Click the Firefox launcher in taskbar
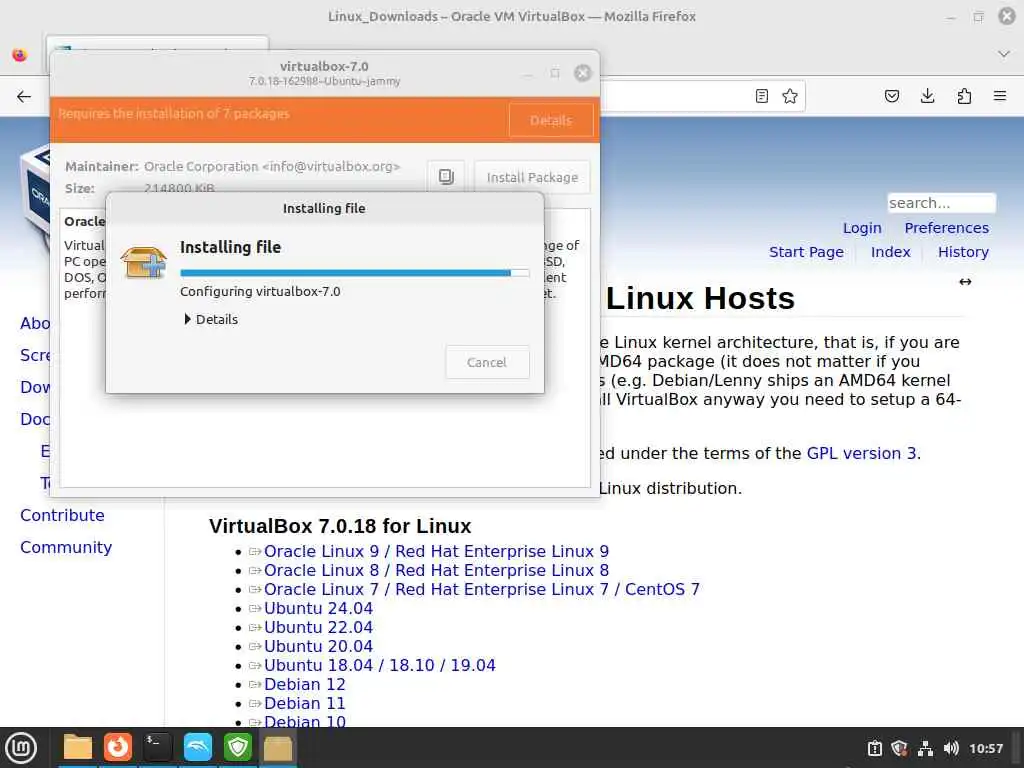Image resolution: width=1024 pixels, height=768 pixels. coord(118,748)
